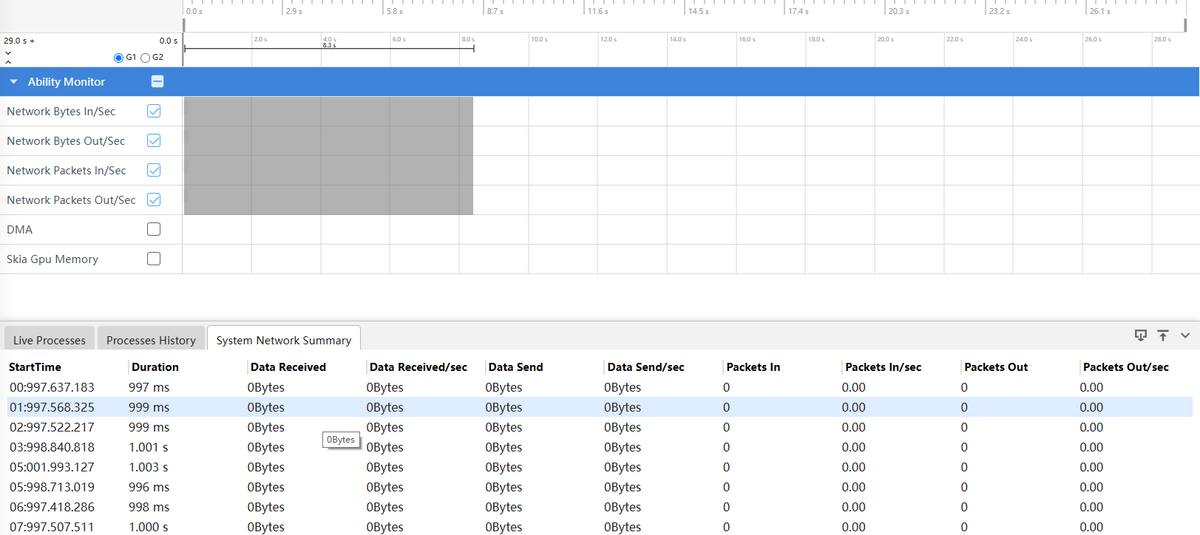Screen dimensions: 1200x535
Task: Uncheck Network Bytes In/Sec checkbox
Action: click(154, 111)
